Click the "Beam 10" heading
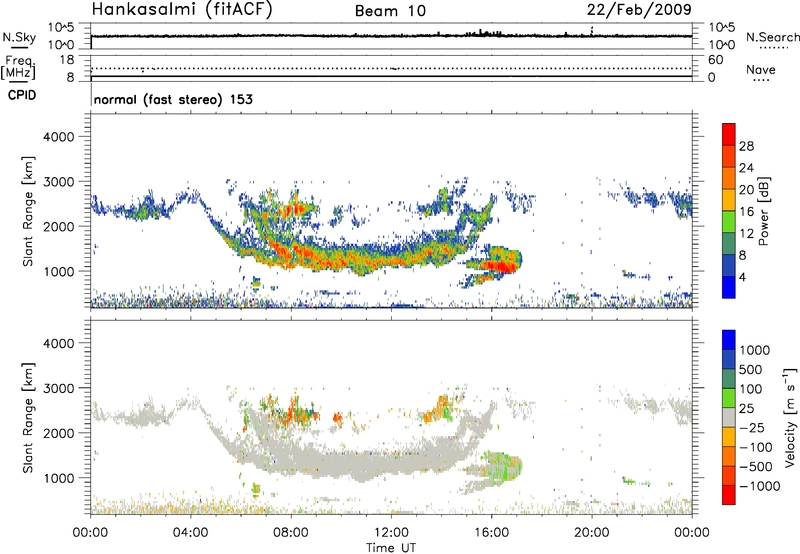This screenshot has height=554, width=800. click(x=390, y=11)
